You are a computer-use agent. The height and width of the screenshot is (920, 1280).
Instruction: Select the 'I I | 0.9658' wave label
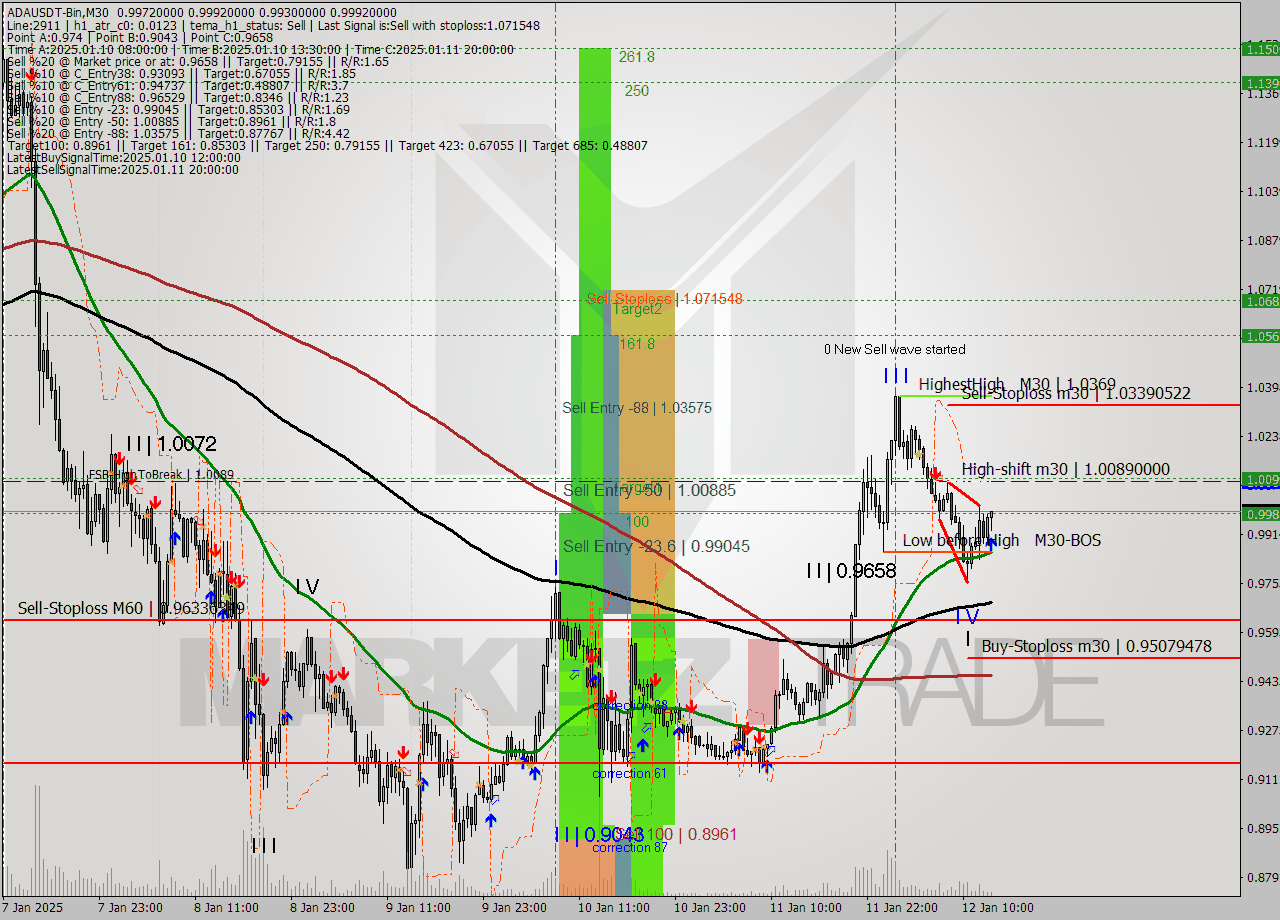point(850,571)
